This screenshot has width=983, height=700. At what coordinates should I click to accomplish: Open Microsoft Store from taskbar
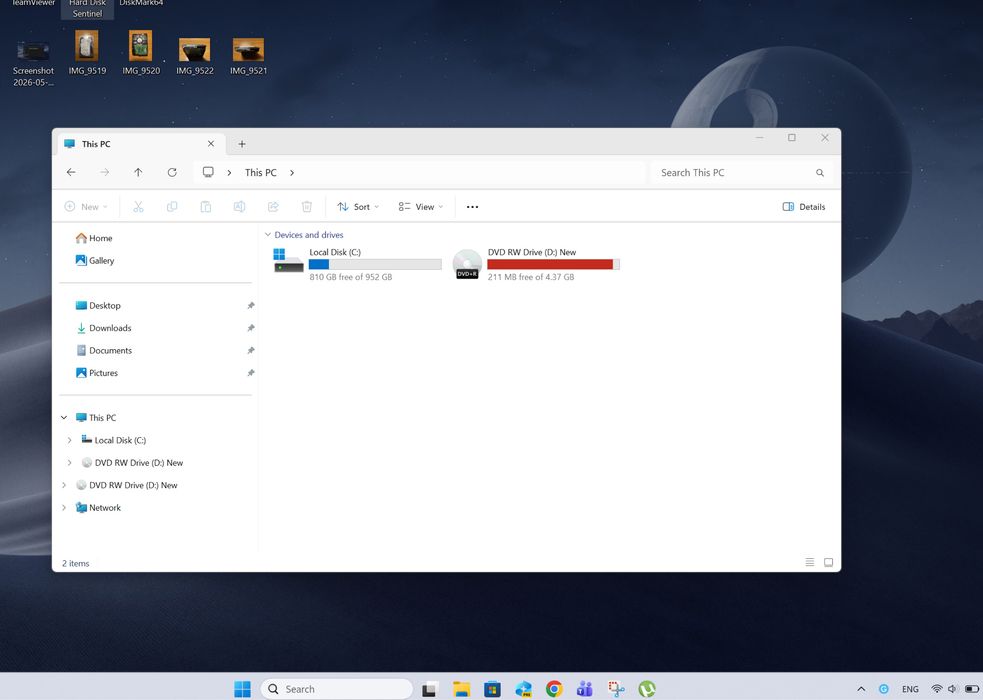click(x=492, y=689)
